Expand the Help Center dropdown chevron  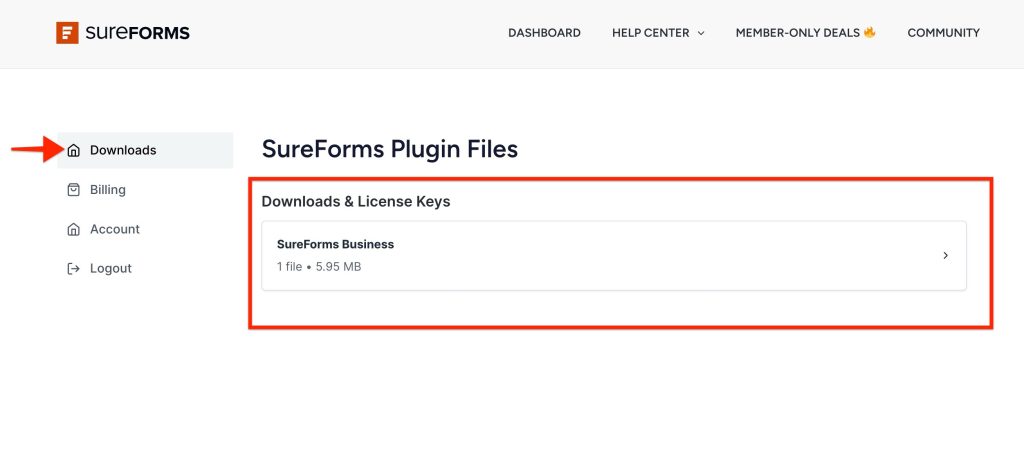701,33
